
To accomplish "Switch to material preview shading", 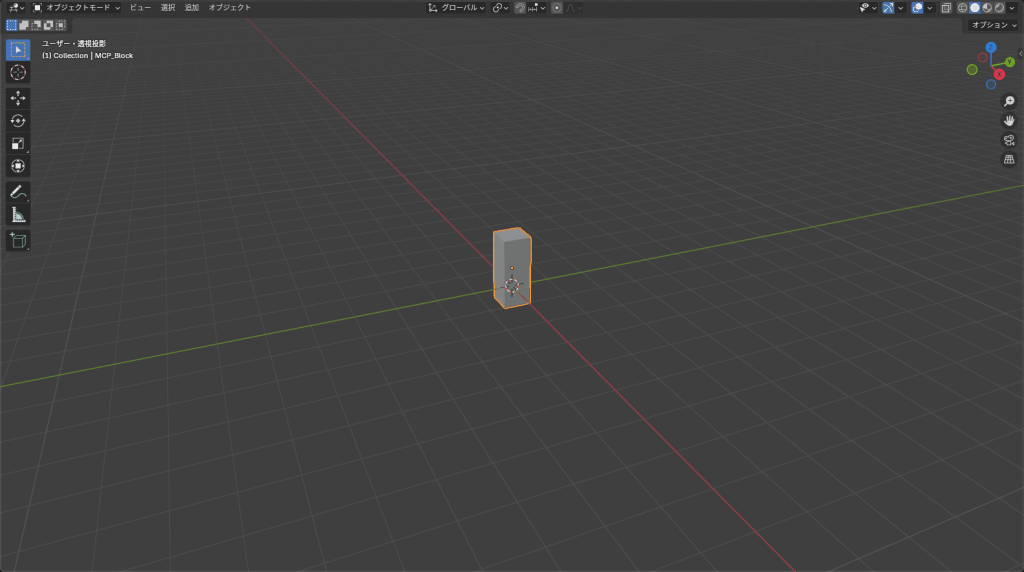I will (987, 8).
